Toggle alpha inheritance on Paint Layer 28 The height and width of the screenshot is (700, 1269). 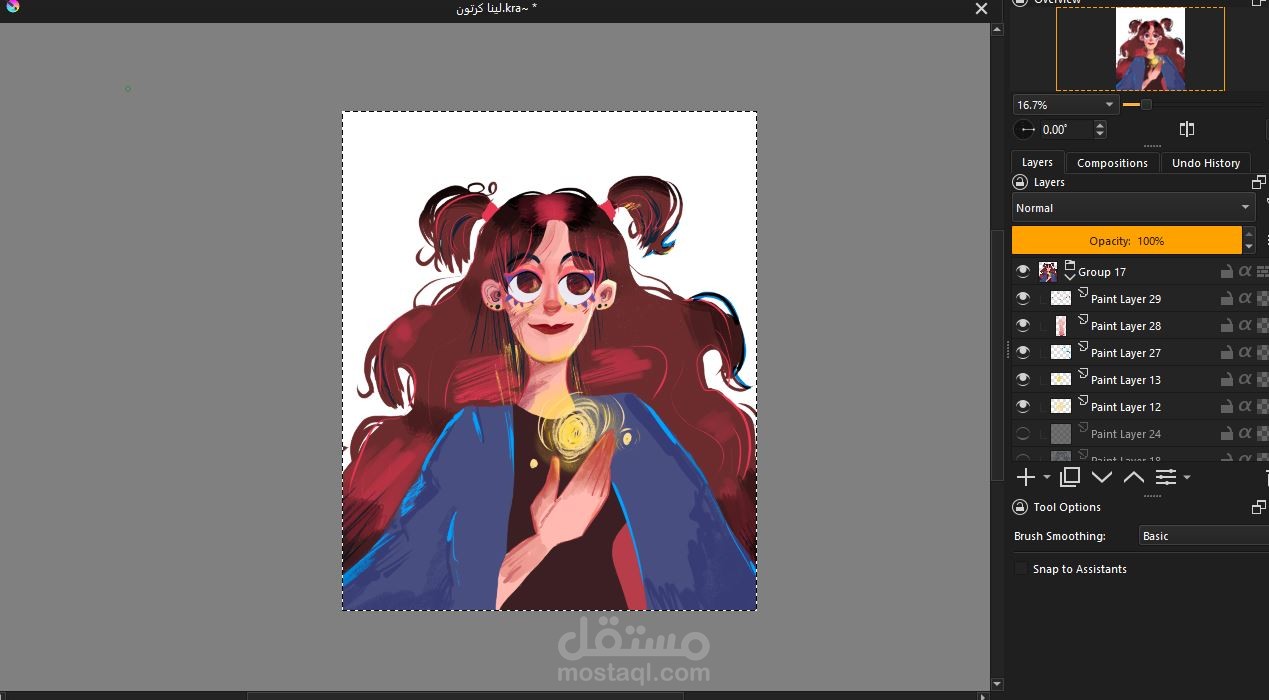tap(1245, 326)
